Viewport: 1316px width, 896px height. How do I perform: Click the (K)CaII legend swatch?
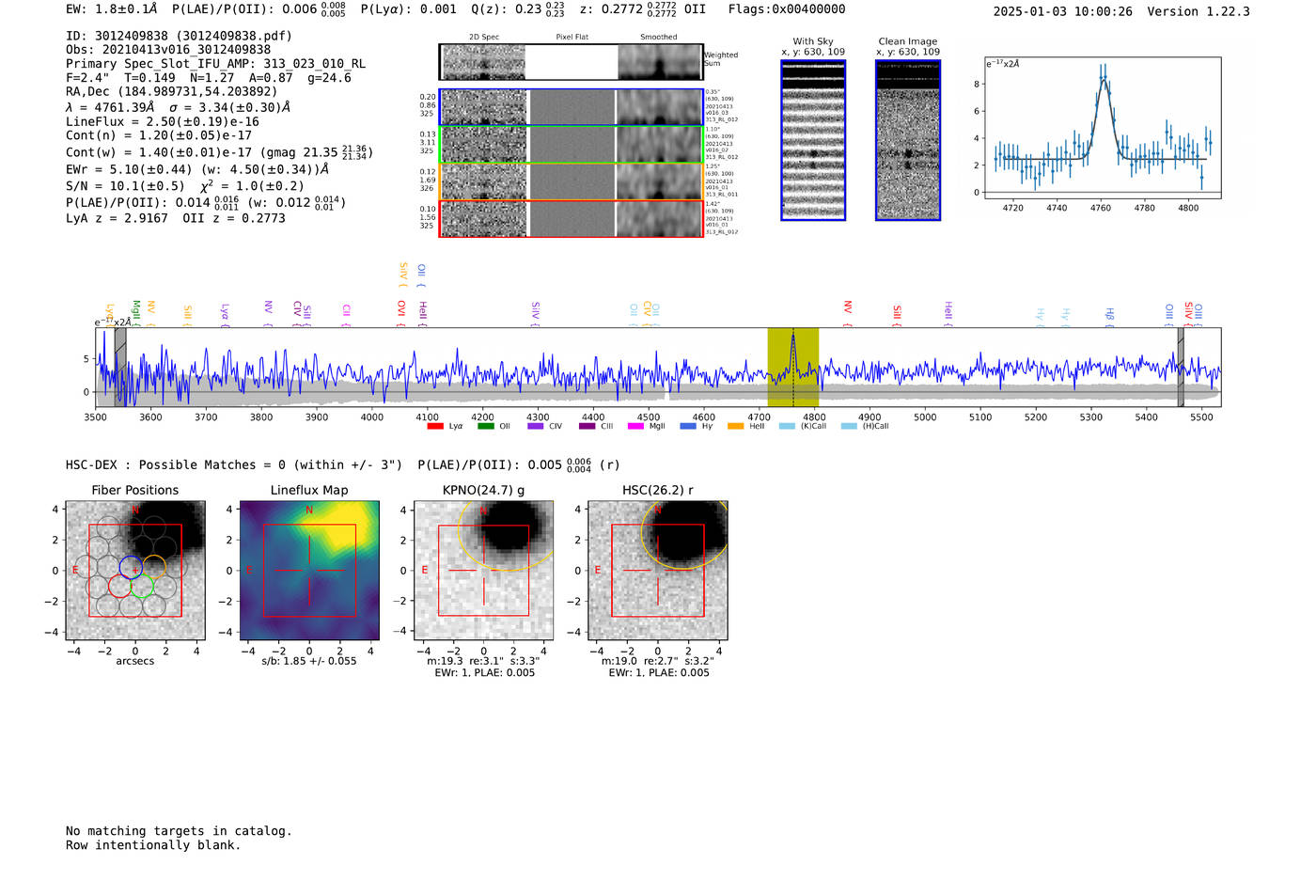(x=787, y=426)
